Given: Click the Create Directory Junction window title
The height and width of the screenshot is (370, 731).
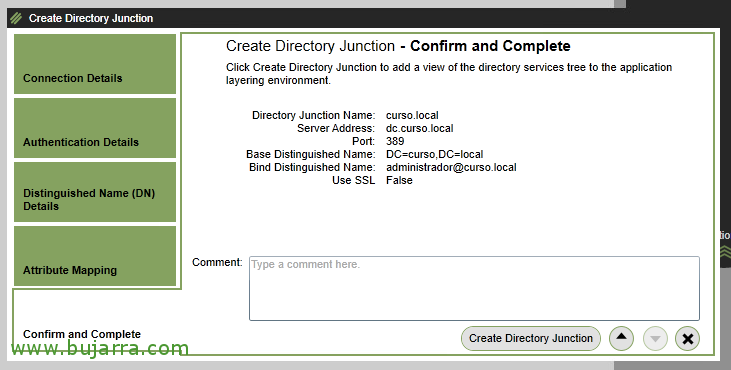Looking at the screenshot, I should (91, 18).
